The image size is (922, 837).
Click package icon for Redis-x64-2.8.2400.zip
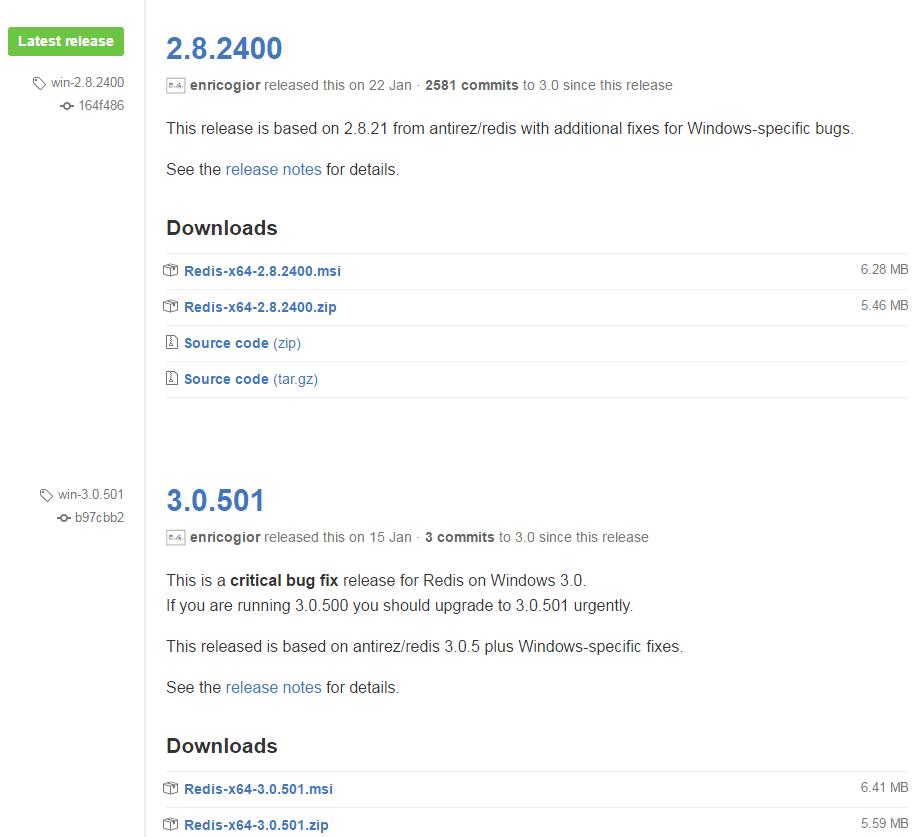(171, 306)
